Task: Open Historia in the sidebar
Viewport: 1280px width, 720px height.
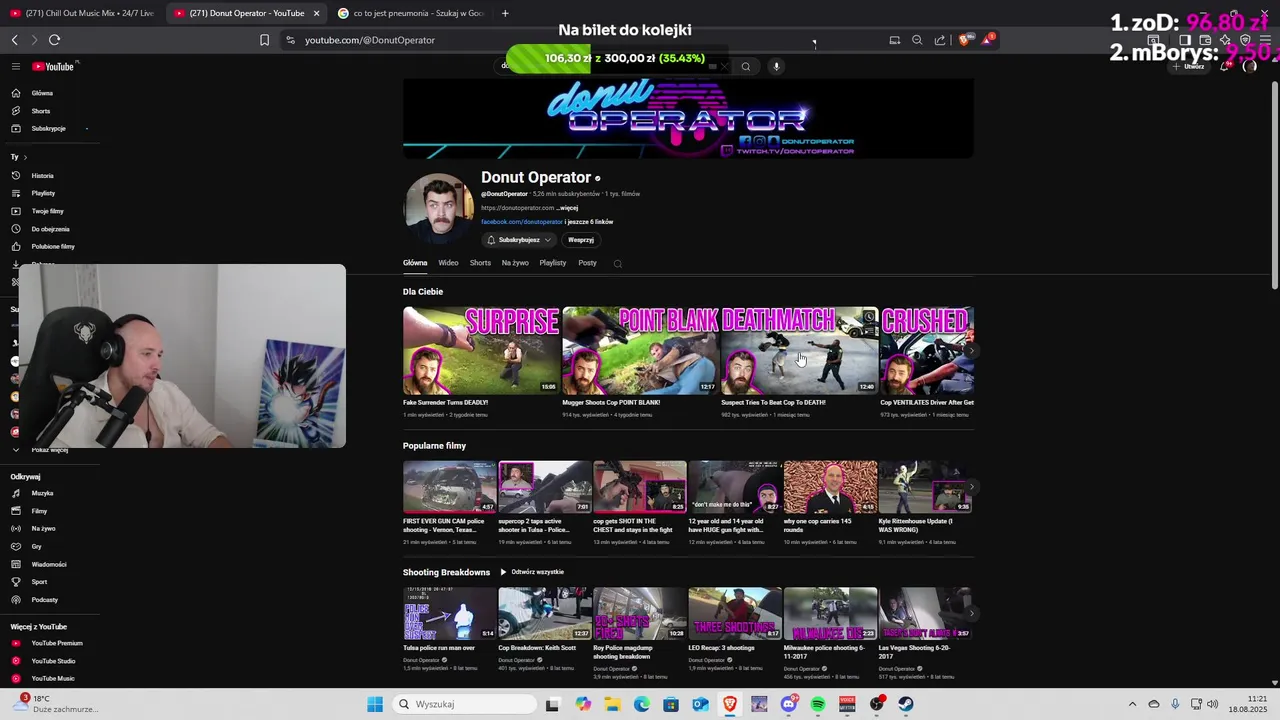Action: coord(42,176)
